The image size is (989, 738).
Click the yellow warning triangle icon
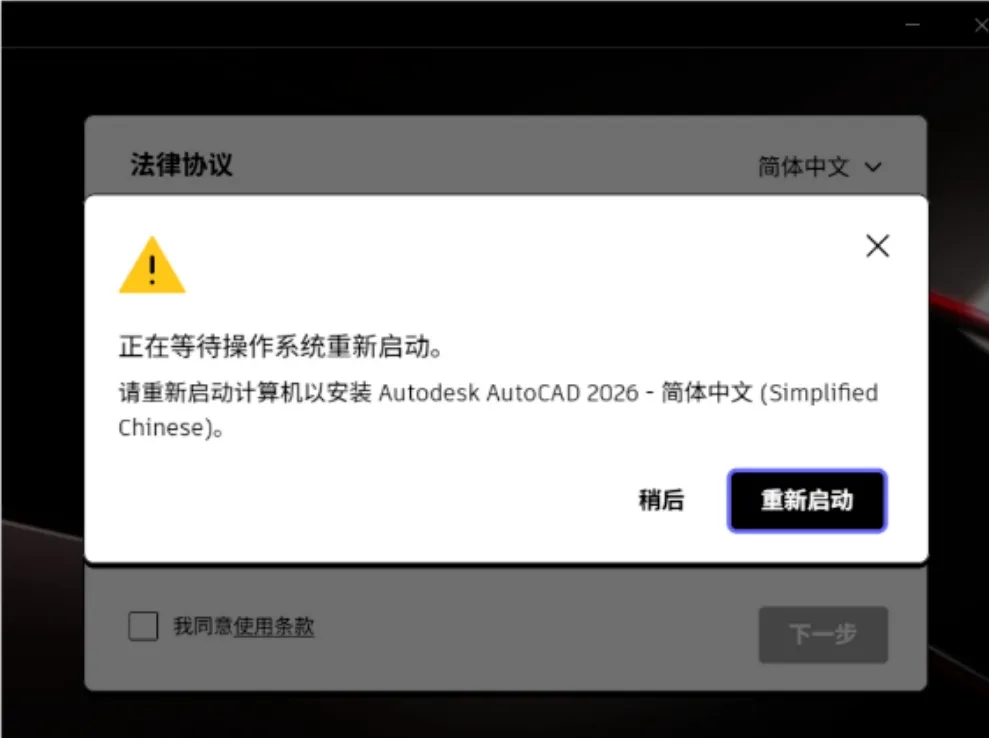(152, 266)
